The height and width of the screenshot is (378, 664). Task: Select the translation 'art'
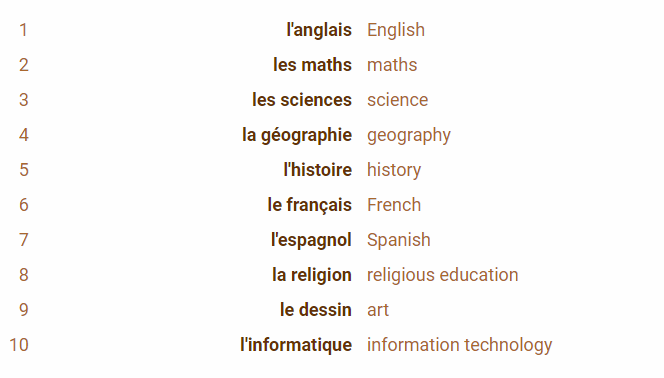[x=378, y=310]
